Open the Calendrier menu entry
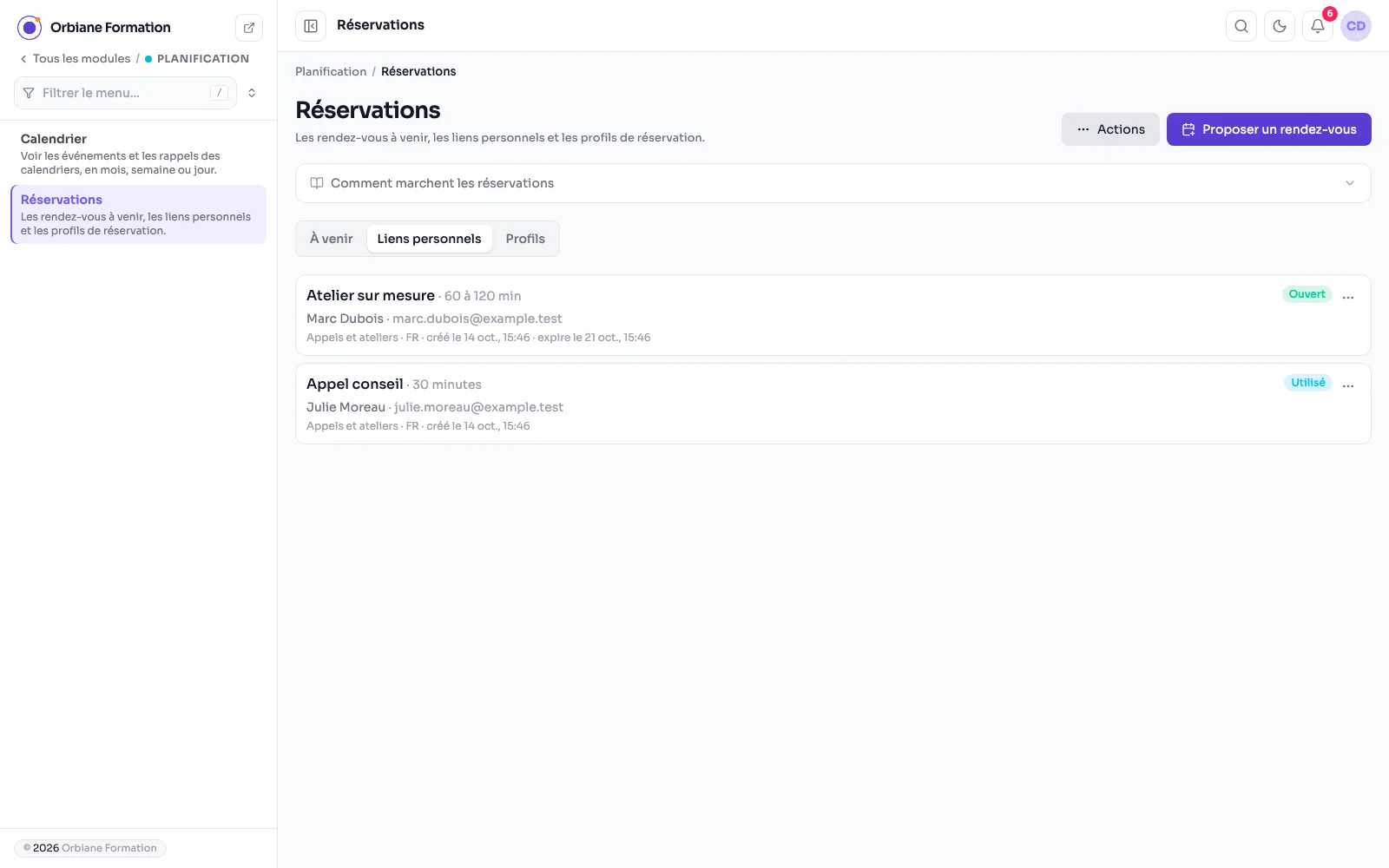Viewport: 1389px width, 868px height. (138, 154)
